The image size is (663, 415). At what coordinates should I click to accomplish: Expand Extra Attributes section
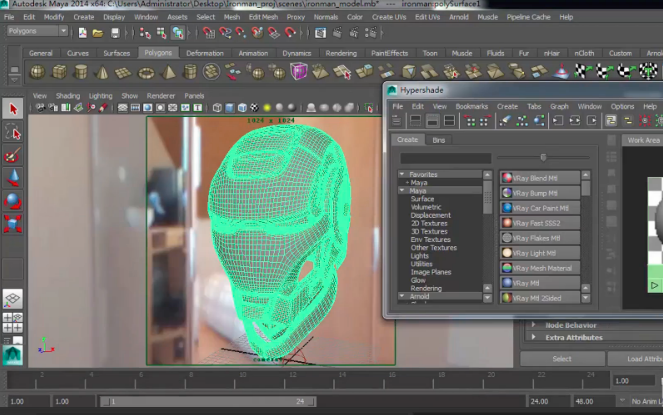coord(534,337)
